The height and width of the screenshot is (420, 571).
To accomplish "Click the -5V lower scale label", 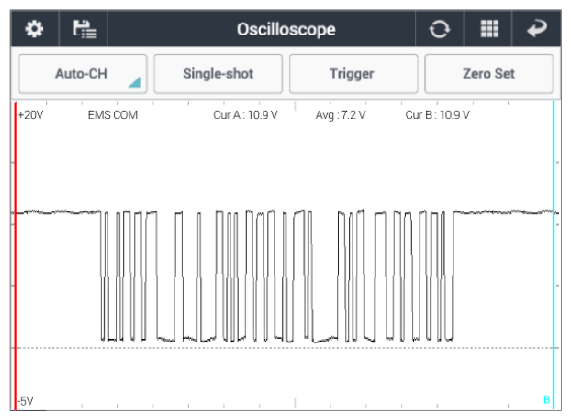I will pyautogui.click(x=25, y=401).
